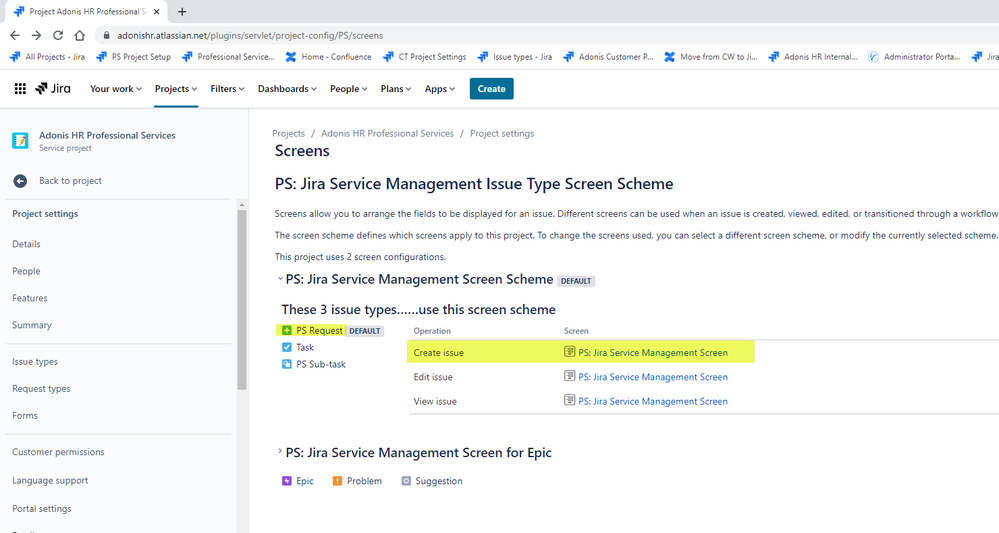The width and height of the screenshot is (999, 533).
Task: Open the All Projects - Jira bookmark
Action: (47, 57)
